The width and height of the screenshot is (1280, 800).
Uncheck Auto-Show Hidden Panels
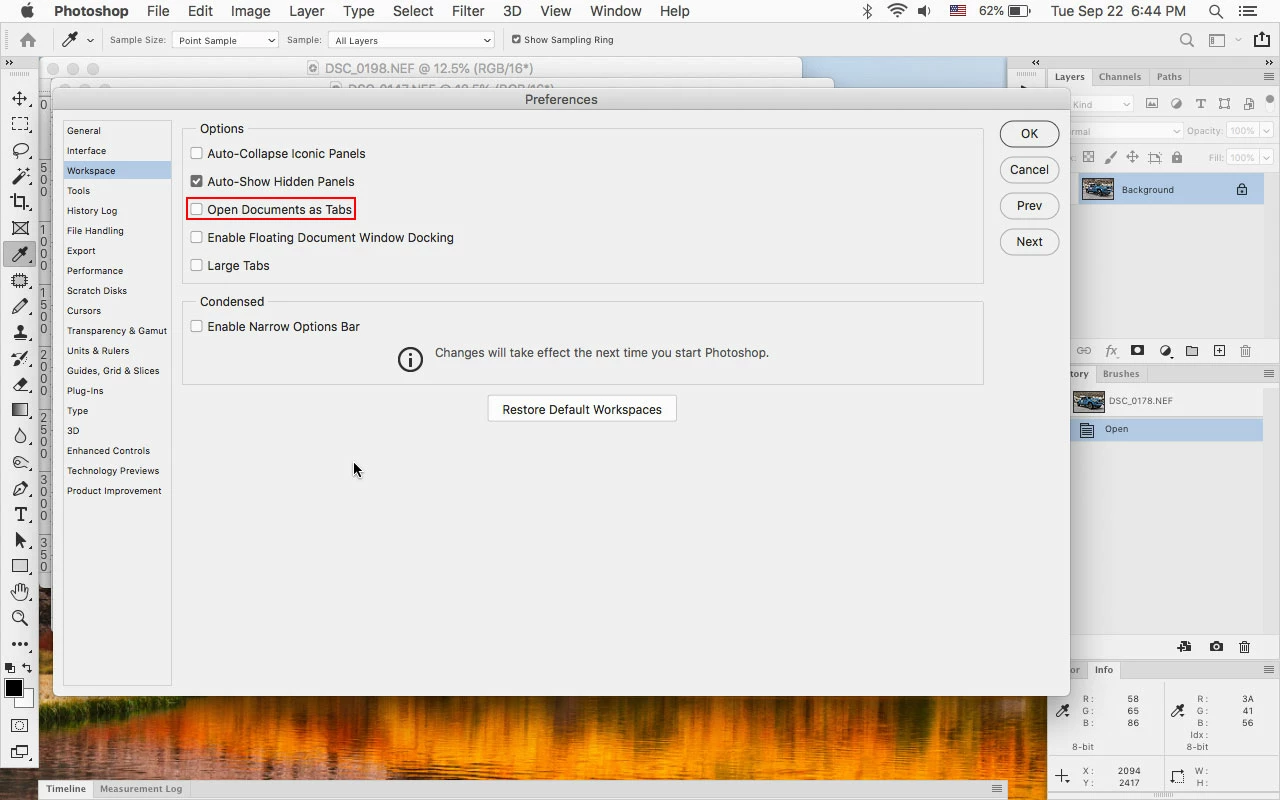point(197,181)
